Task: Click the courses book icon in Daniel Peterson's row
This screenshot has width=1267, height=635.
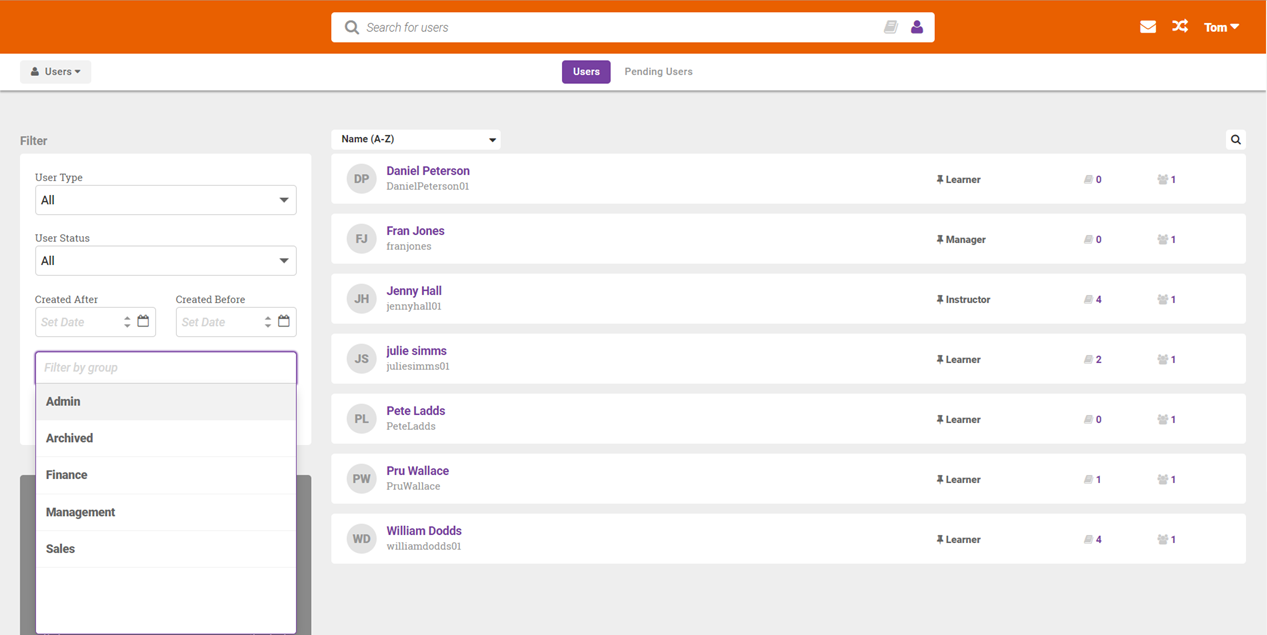Action: click(x=1089, y=180)
